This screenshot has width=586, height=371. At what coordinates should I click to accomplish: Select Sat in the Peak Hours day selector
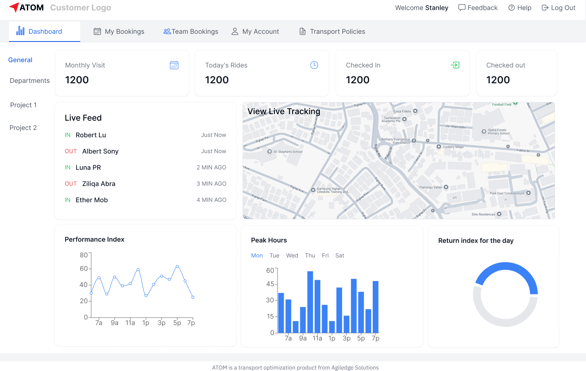pos(340,256)
